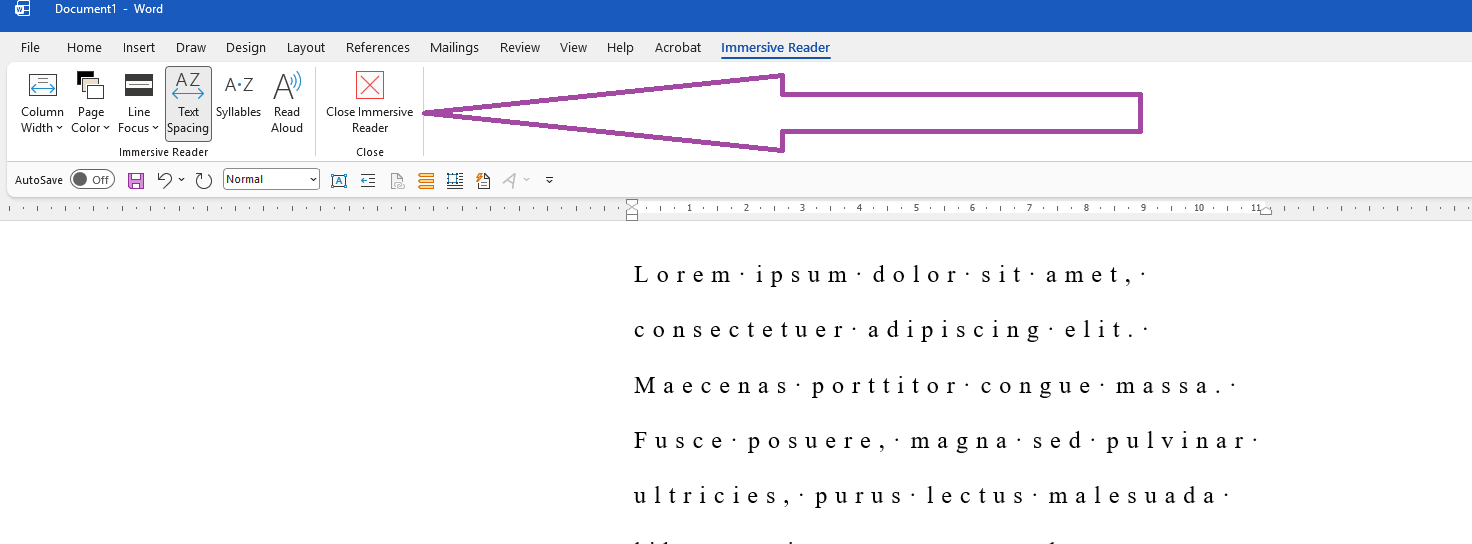The image size is (1472, 544).
Task: Click the Word app icon in title bar
Action: [x=22, y=9]
